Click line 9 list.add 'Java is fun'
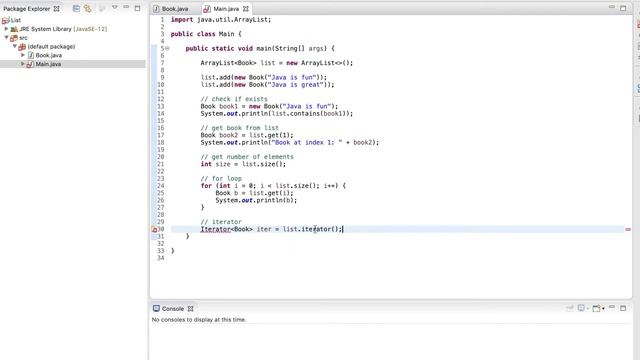Screen dimensions: 640x360 point(264,77)
